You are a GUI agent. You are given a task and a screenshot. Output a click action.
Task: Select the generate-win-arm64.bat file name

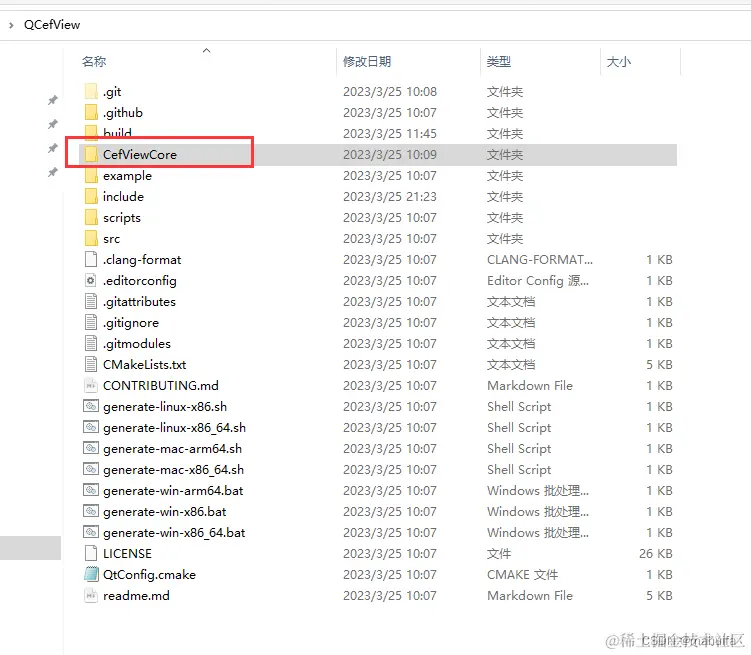[x=173, y=491]
